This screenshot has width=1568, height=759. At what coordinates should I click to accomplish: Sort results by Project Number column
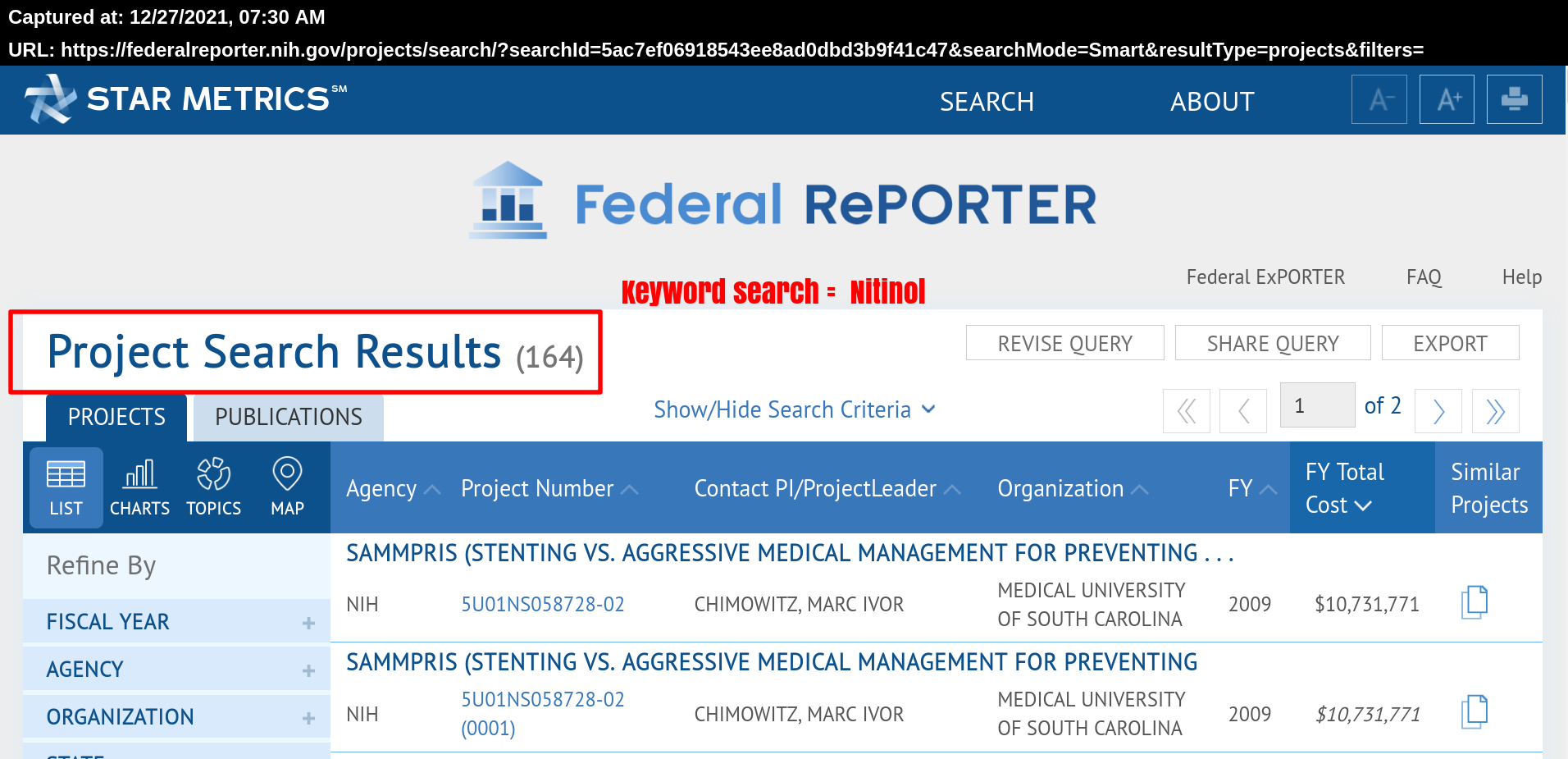[549, 489]
